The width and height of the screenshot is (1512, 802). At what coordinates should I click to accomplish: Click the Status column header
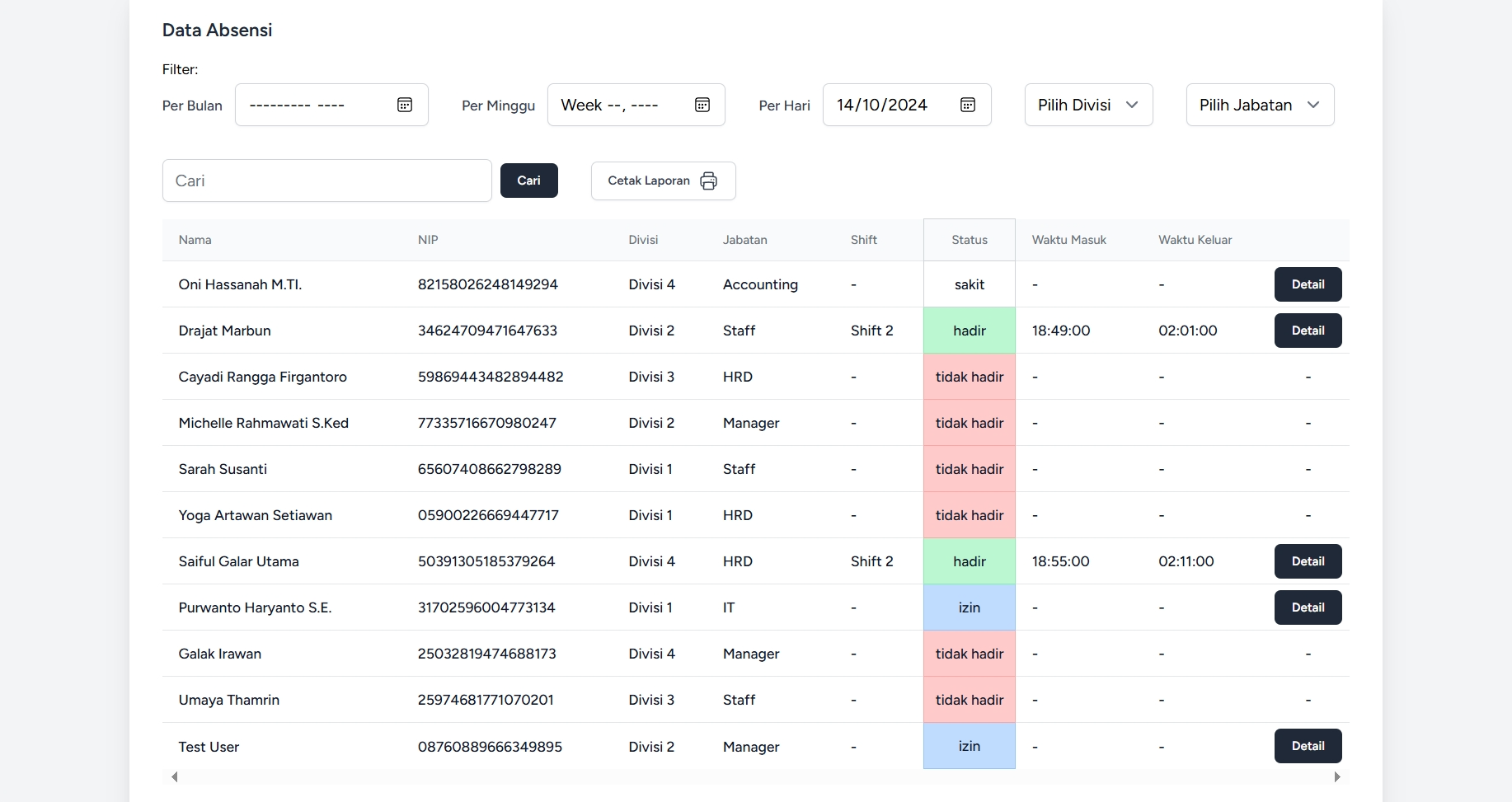pos(969,240)
